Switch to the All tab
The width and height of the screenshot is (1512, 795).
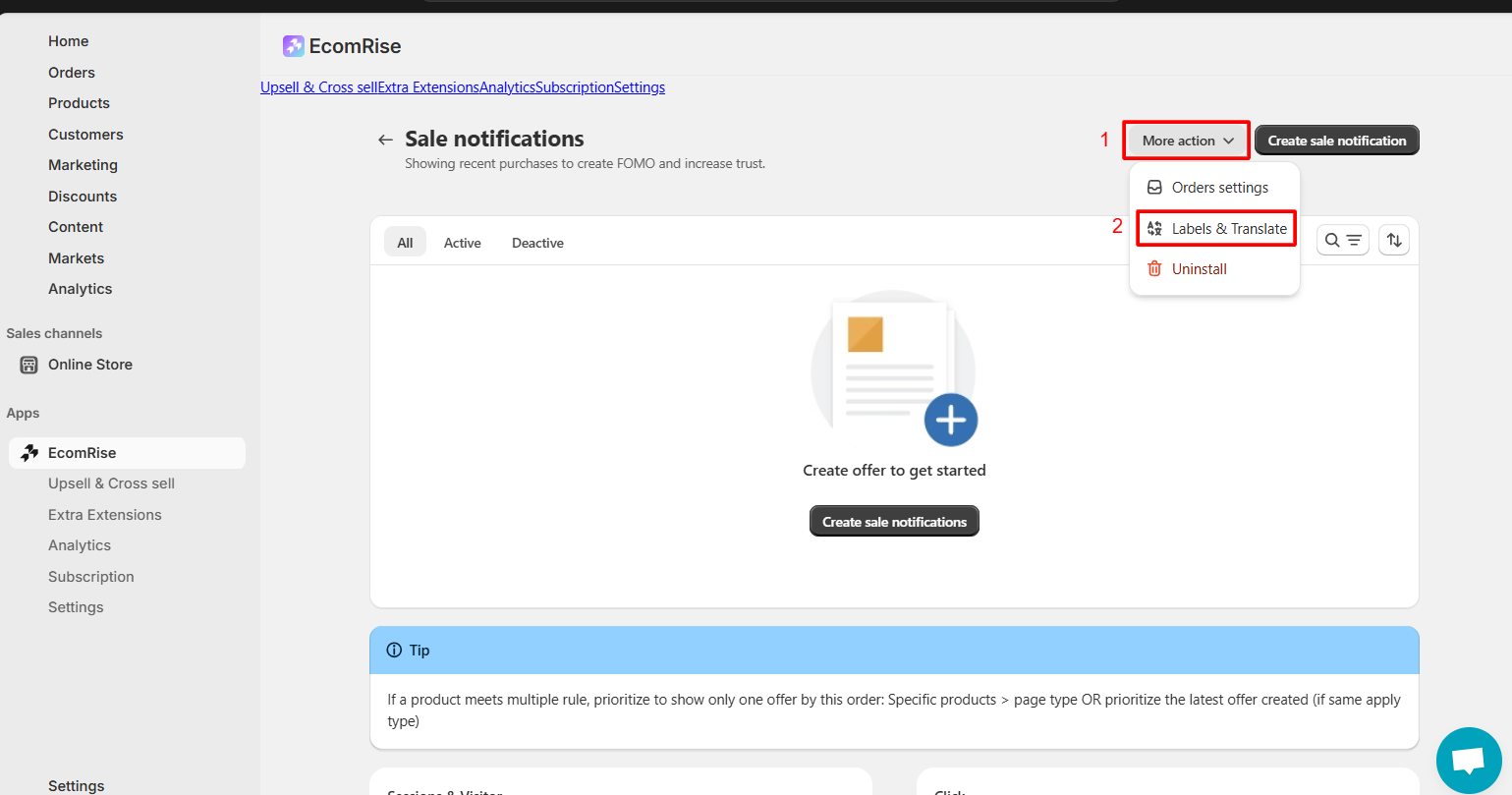(x=405, y=243)
